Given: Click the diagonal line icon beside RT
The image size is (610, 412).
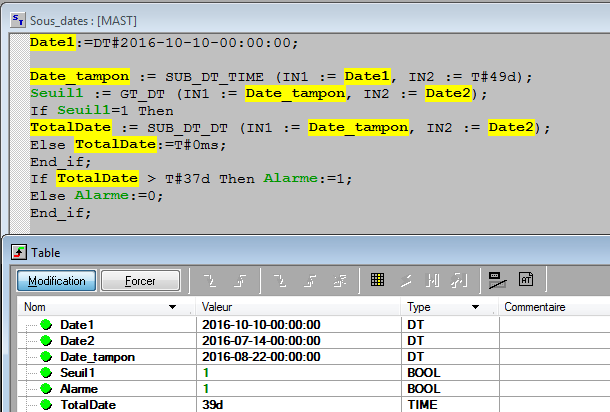Looking at the screenshot, I should pos(497,281).
